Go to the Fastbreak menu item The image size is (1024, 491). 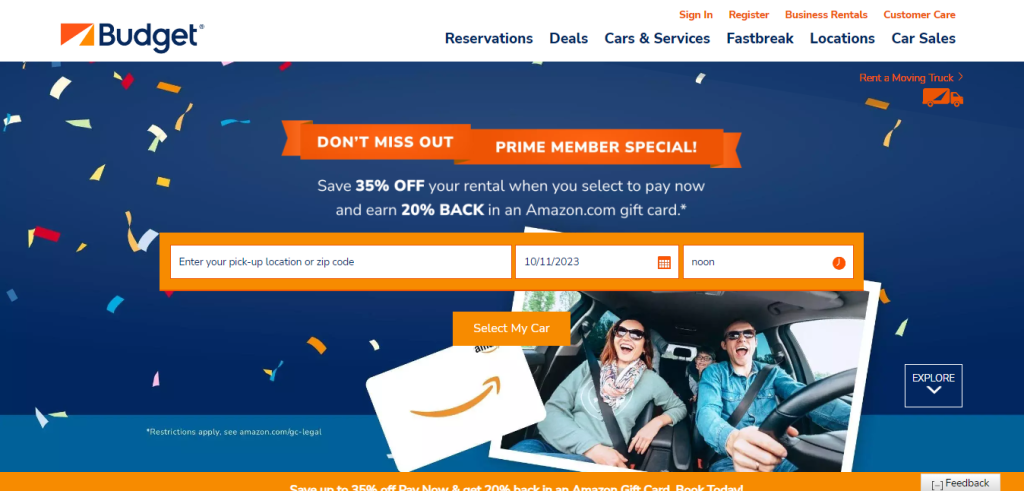760,39
